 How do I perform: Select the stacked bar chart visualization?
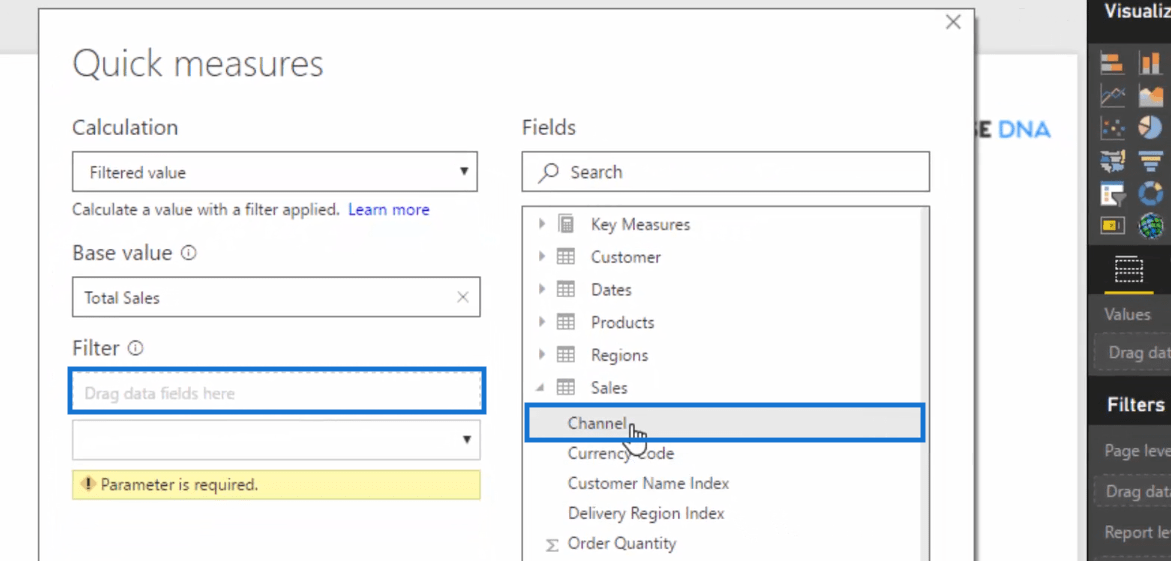point(1112,63)
